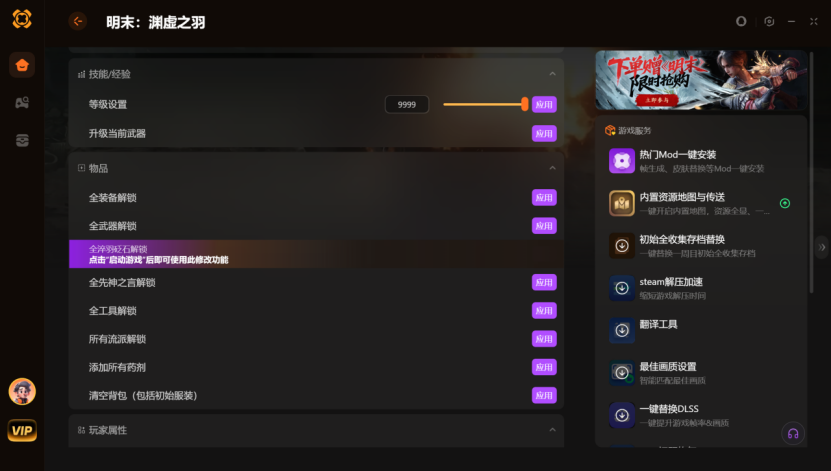Click the 内置资源地图与传送 map icon
The height and width of the screenshot is (471, 831).
622,203
